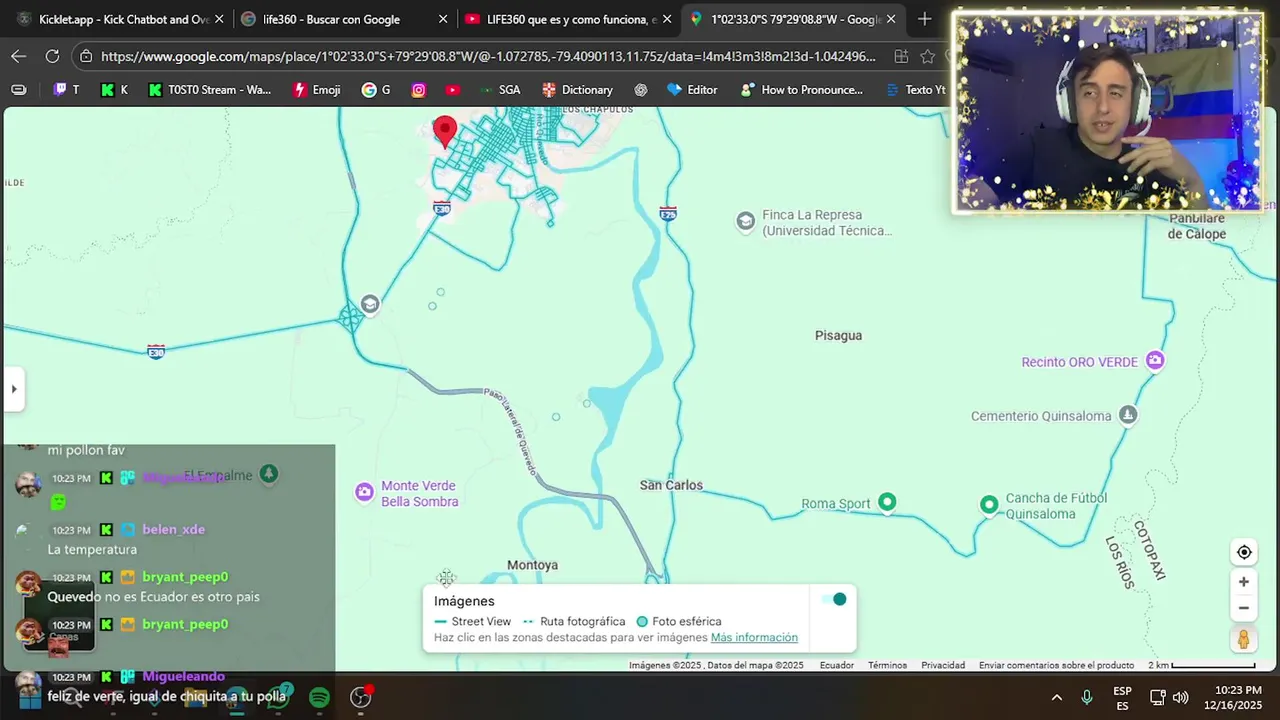Click the El Empalme green tree marker
This screenshot has width=1280, height=720.
[268, 473]
